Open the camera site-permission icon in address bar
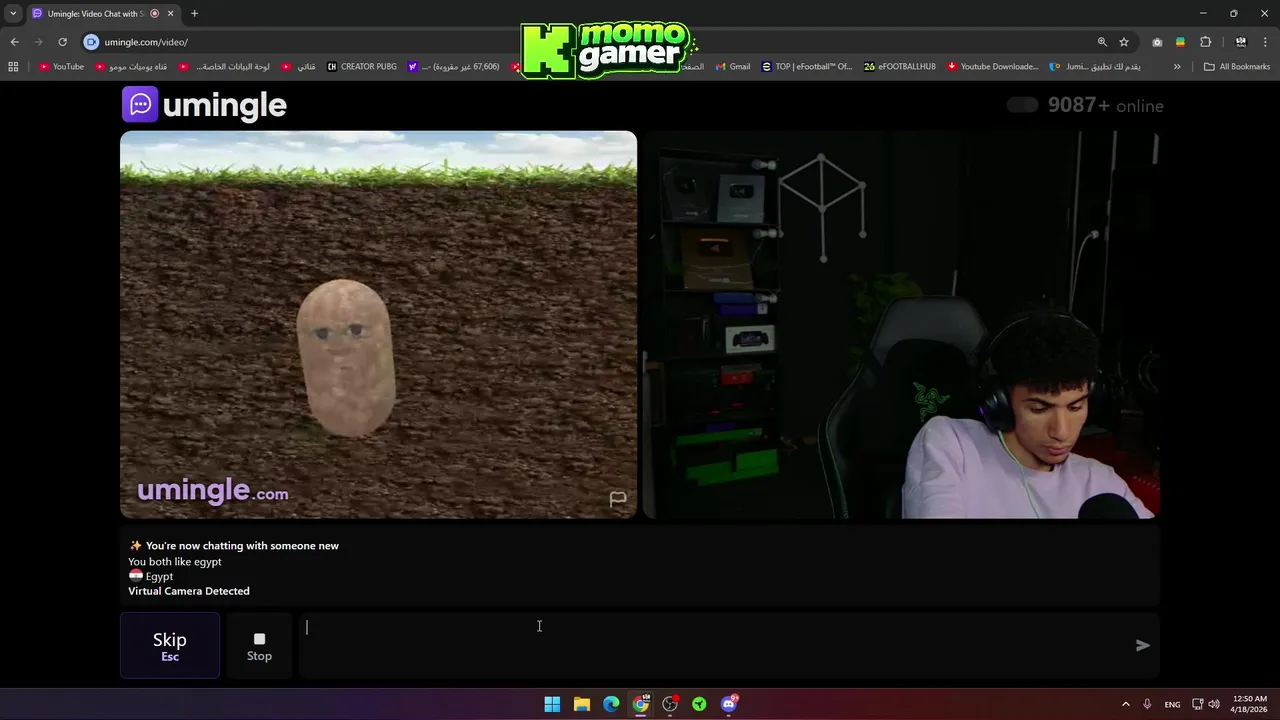1280x720 pixels. tap(91, 42)
